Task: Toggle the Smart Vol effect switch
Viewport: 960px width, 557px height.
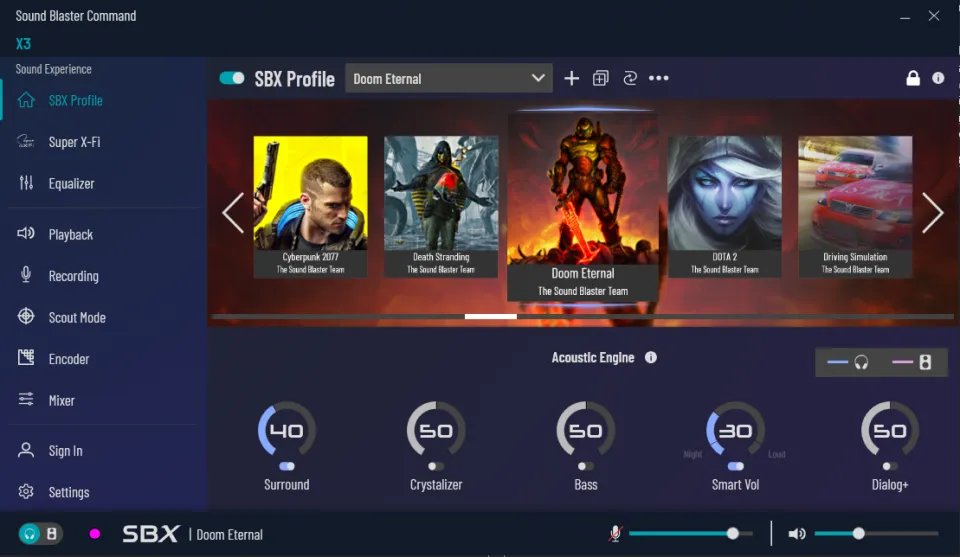Action: pos(735,466)
